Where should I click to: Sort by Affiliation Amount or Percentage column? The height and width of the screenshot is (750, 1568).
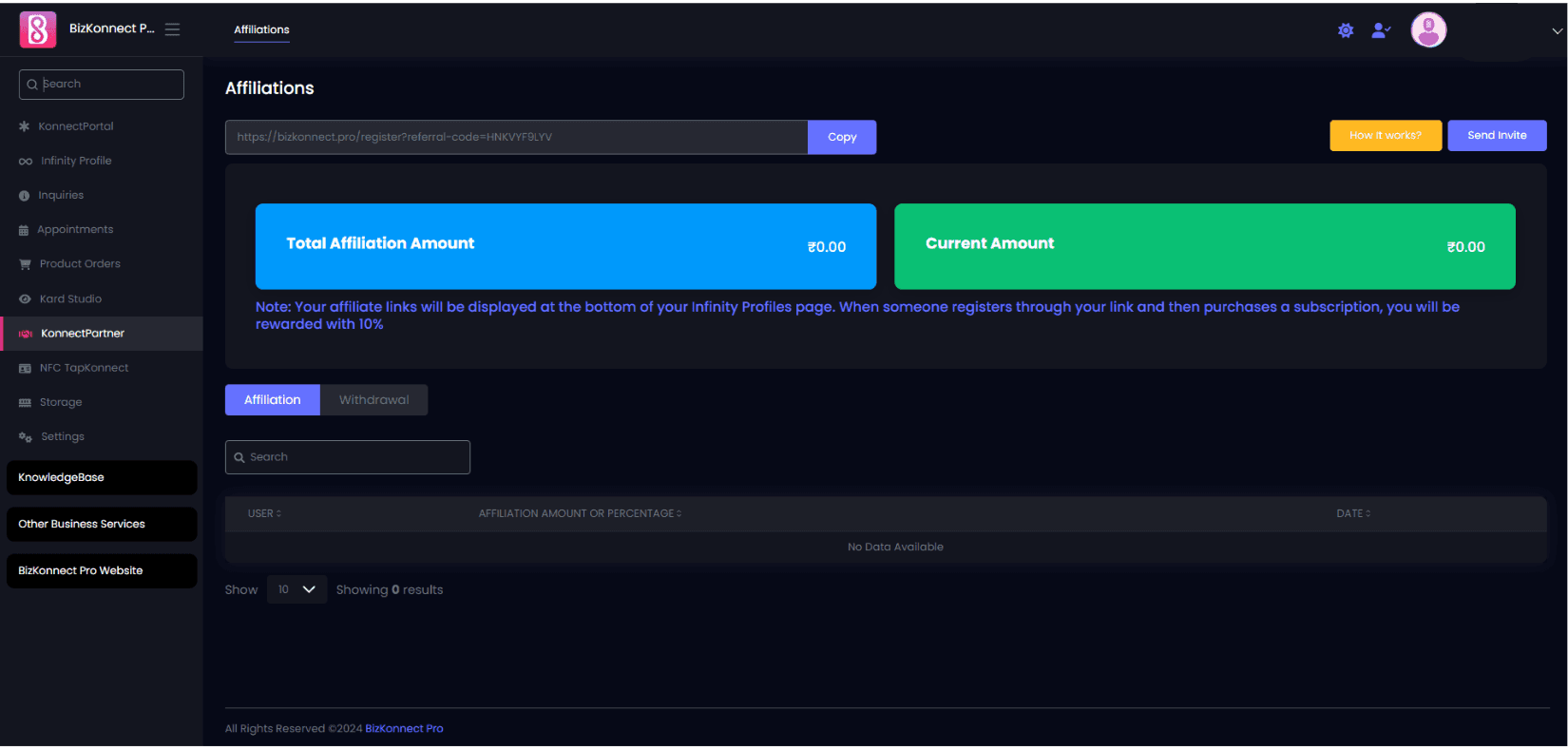tap(580, 513)
